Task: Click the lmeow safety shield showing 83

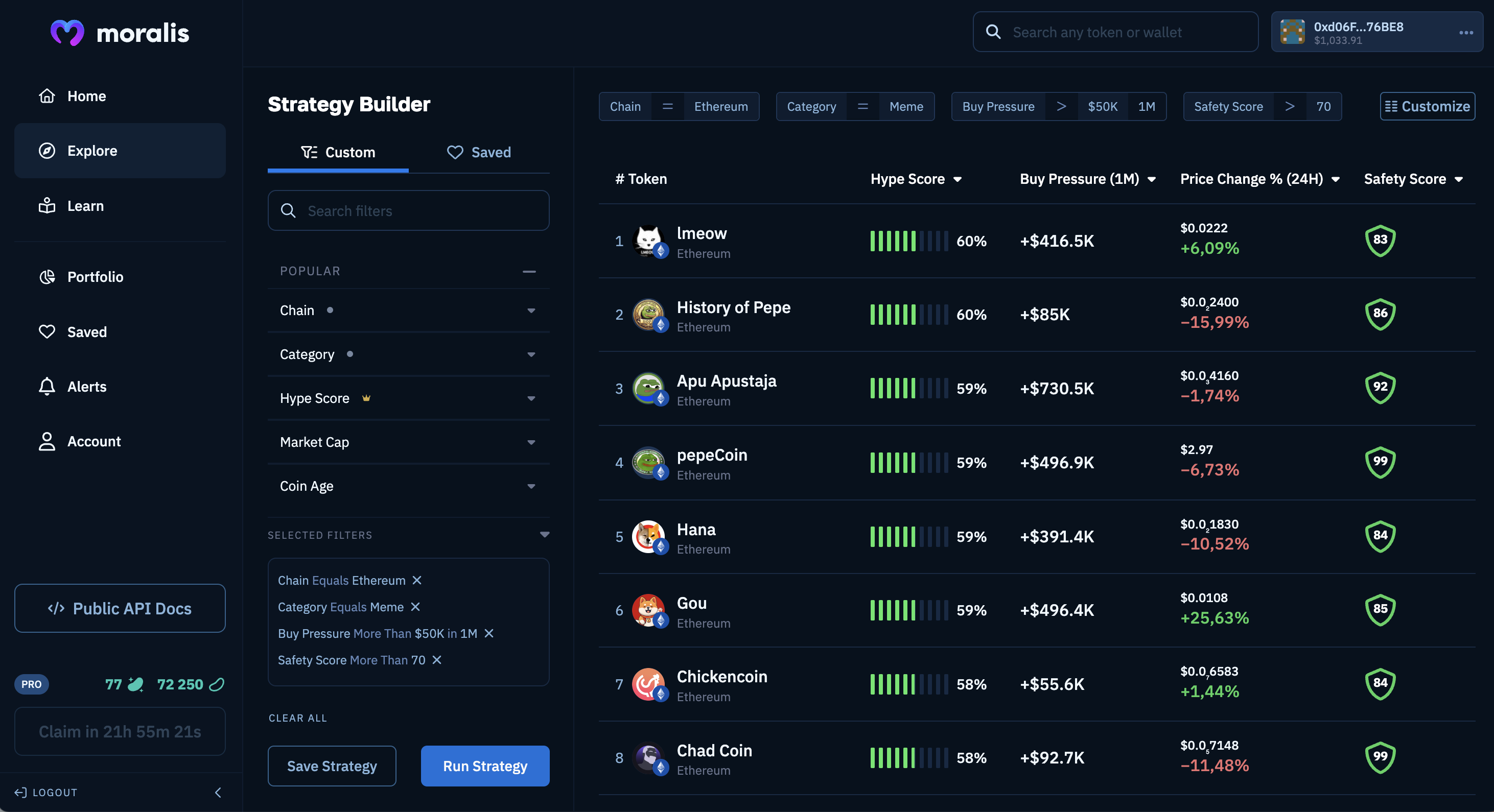Action: point(1381,241)
